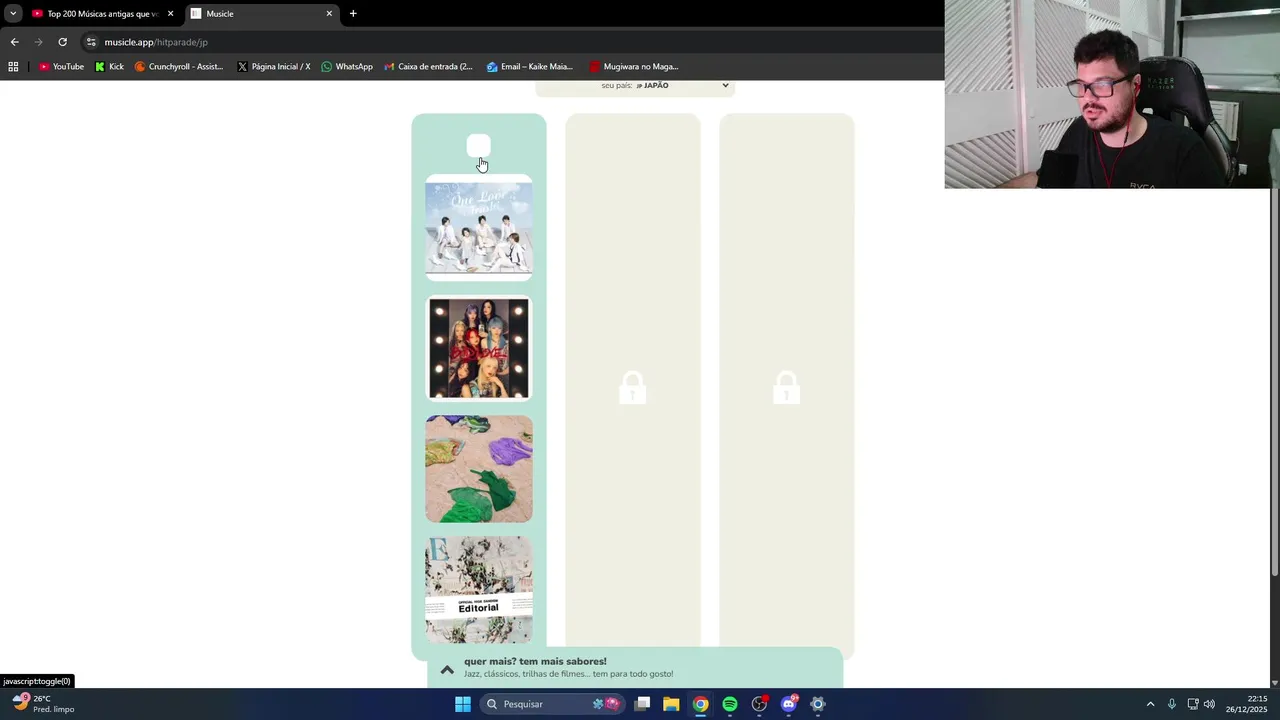Click the locked middle column padlock
This screenshot has width=1280, height=720.
[x=632, y=387]
